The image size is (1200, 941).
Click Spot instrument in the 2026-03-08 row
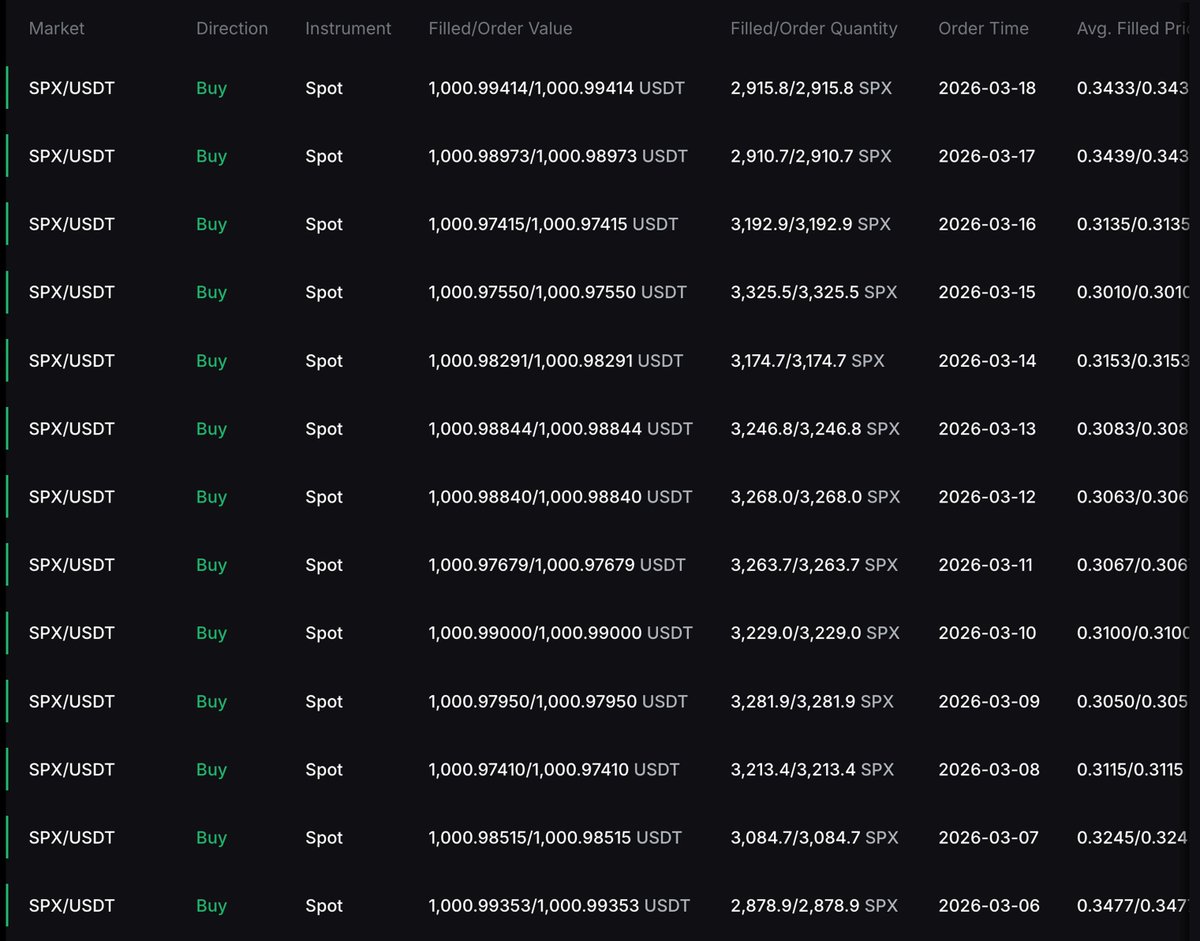(324, 769)
